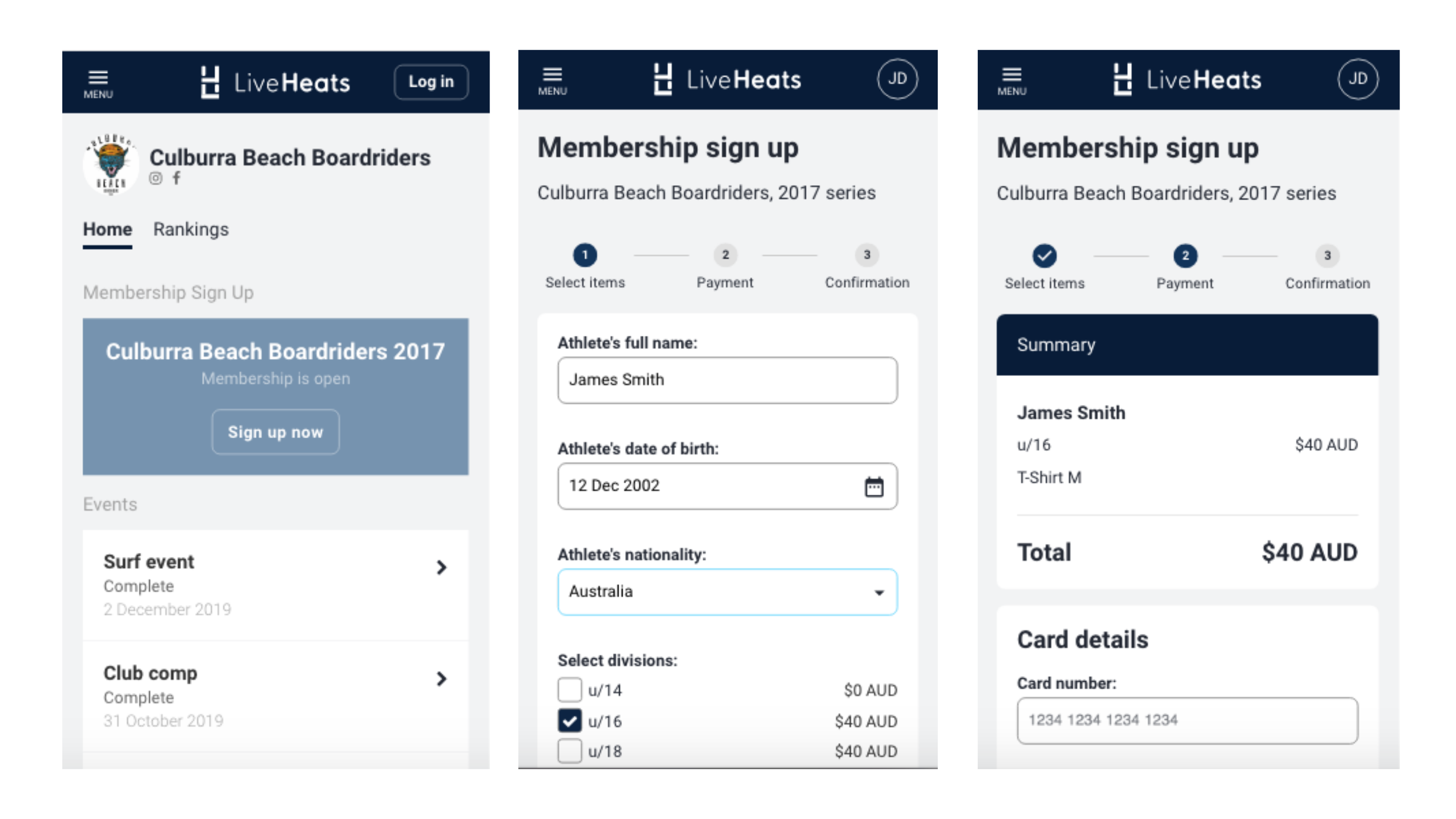This screenshot has height=819, width=1456.
Task: Expand the Surf event chevron
Action: 441,567
